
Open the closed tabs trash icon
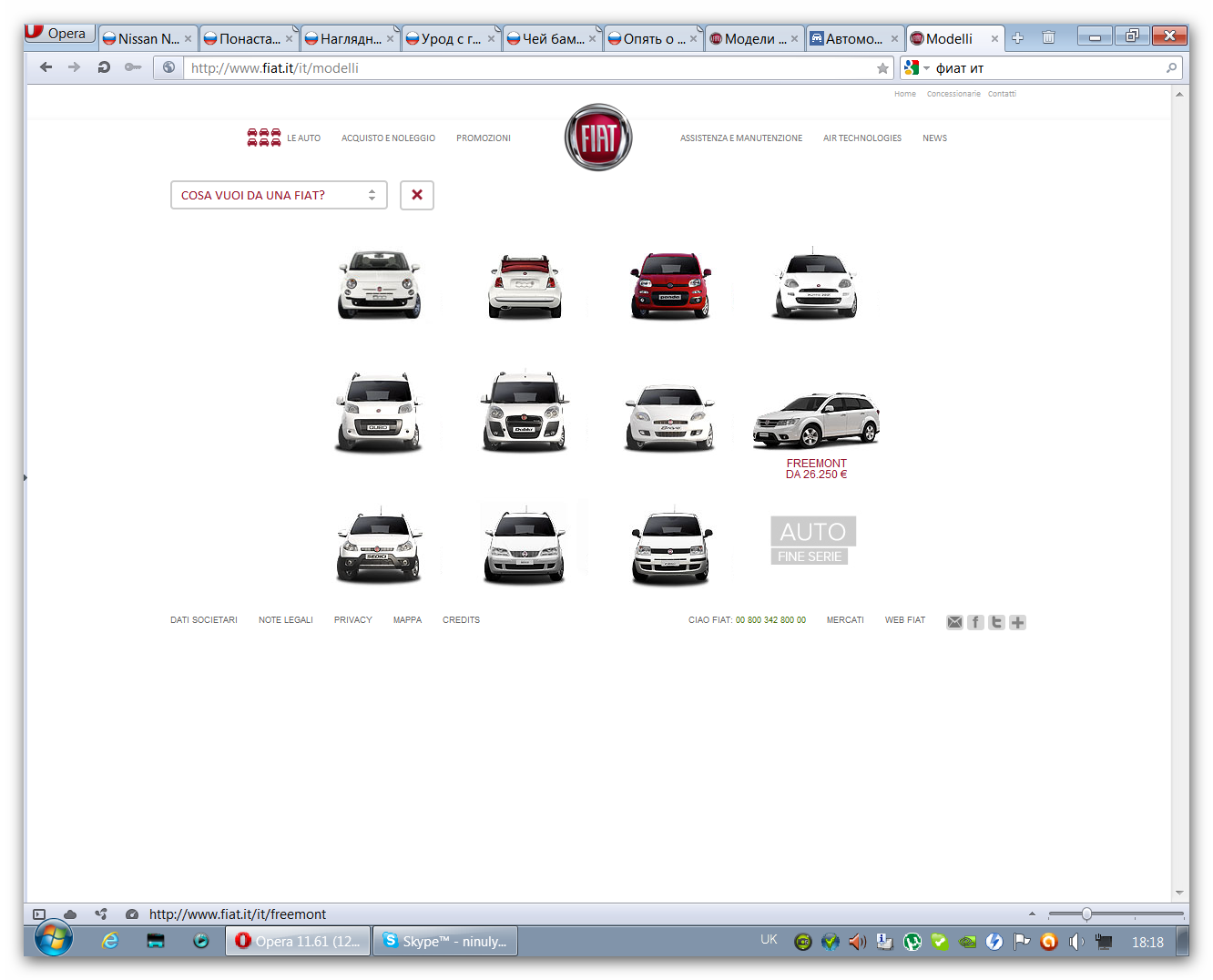point(1048,37)
